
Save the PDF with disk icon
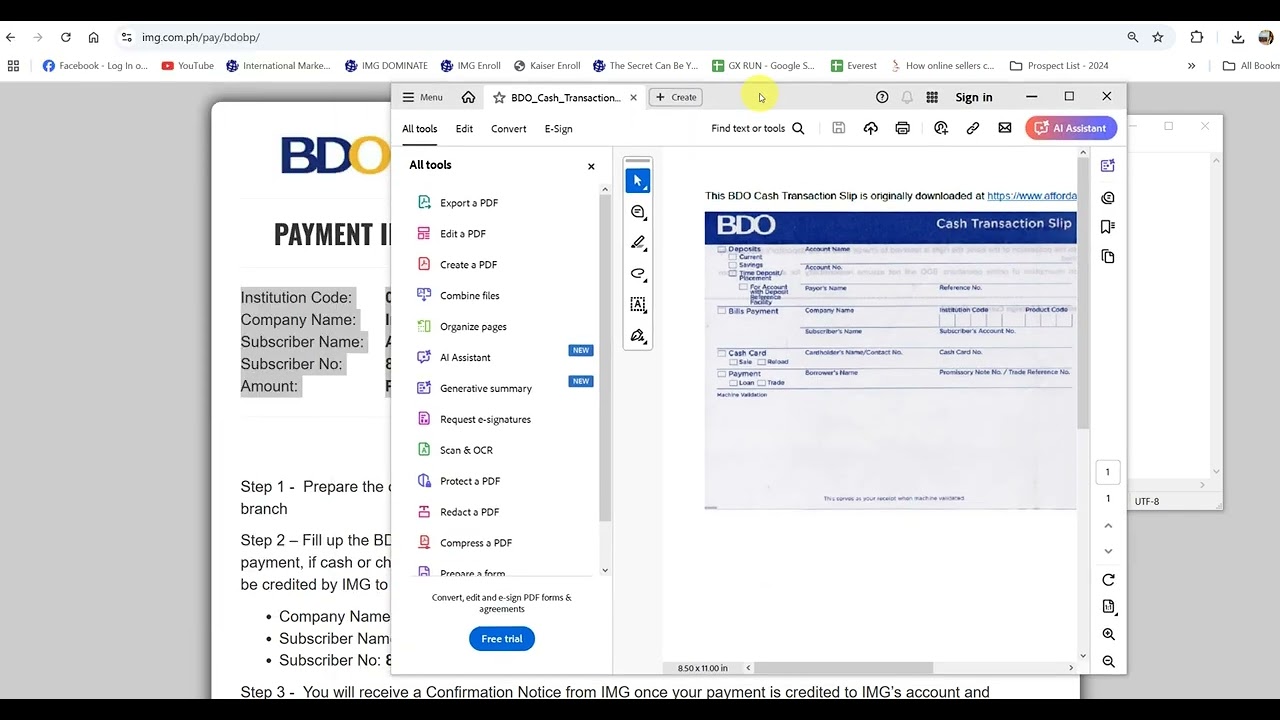[x=839, y=128]
